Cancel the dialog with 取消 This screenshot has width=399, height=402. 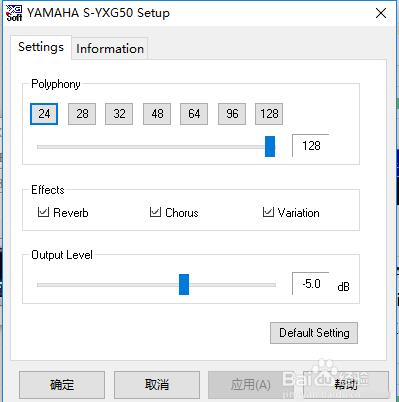pyautogui.click(x=157, y=385)
